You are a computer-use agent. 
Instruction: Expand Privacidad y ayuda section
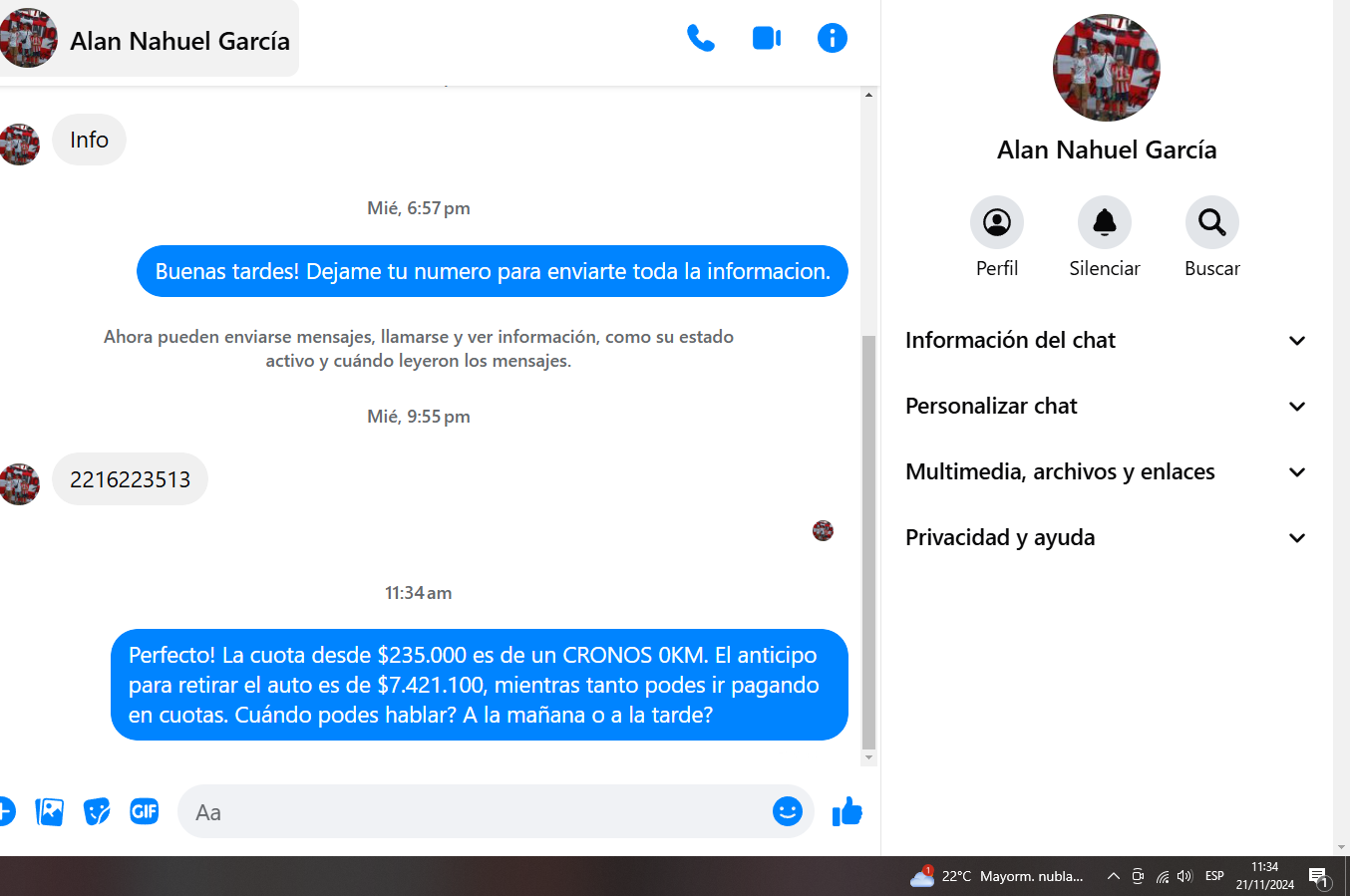(x=1106, y=538)
